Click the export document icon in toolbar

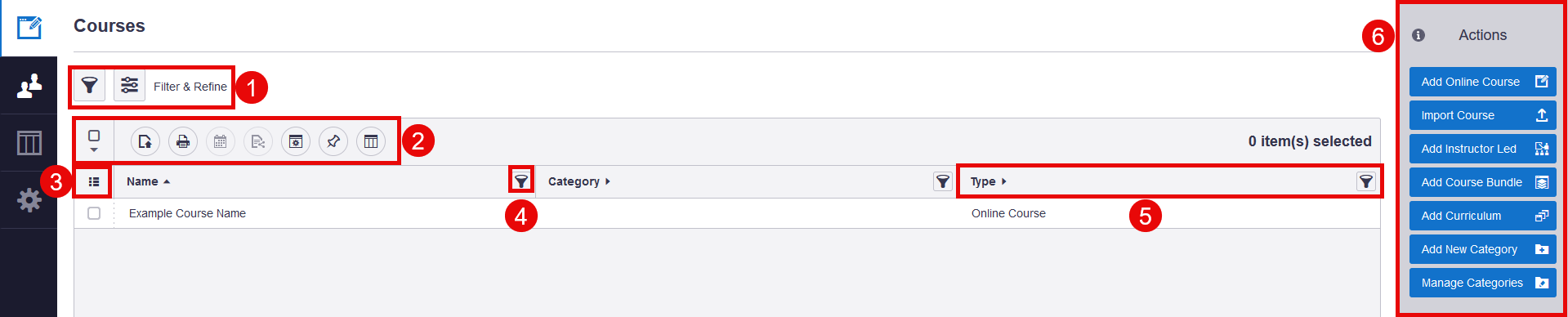145,141
